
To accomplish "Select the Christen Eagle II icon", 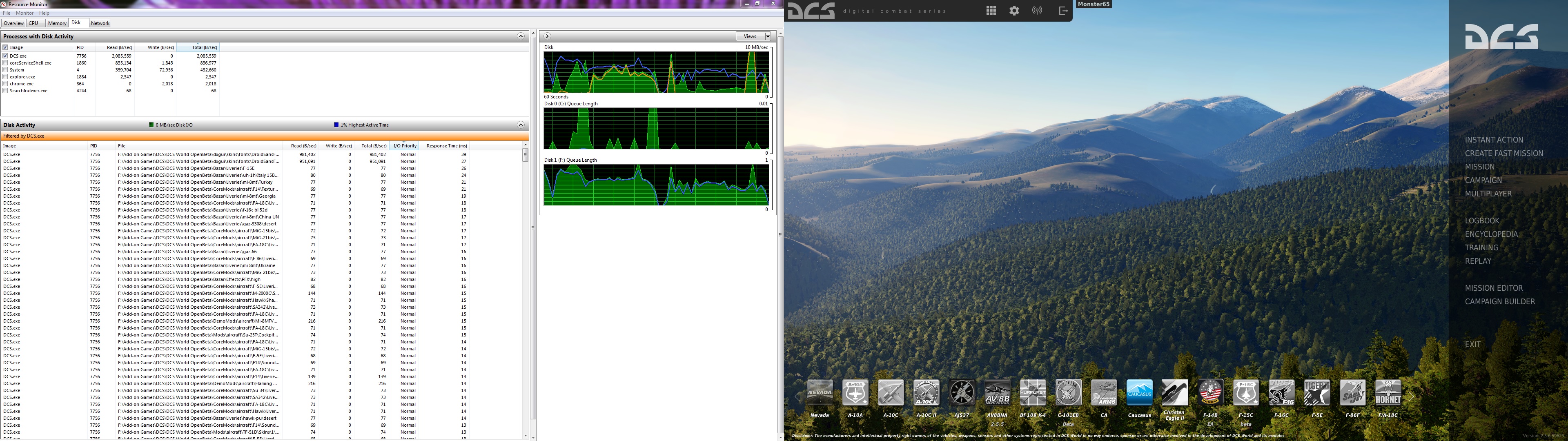I will pyautogui.click(x=1175, y=393).
